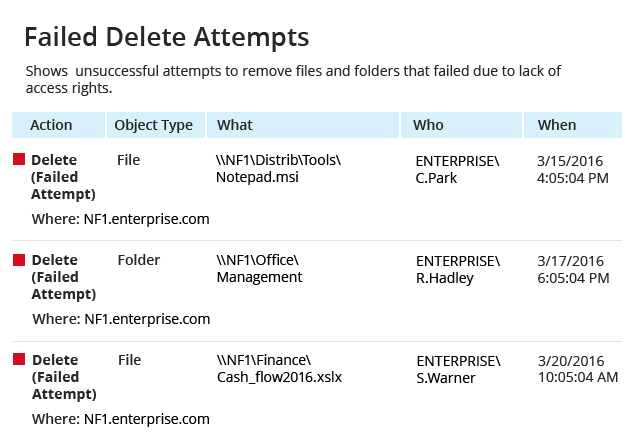Select the \\NF1\Finance\Cash_flow2016.xslx path

coord(279,369)
